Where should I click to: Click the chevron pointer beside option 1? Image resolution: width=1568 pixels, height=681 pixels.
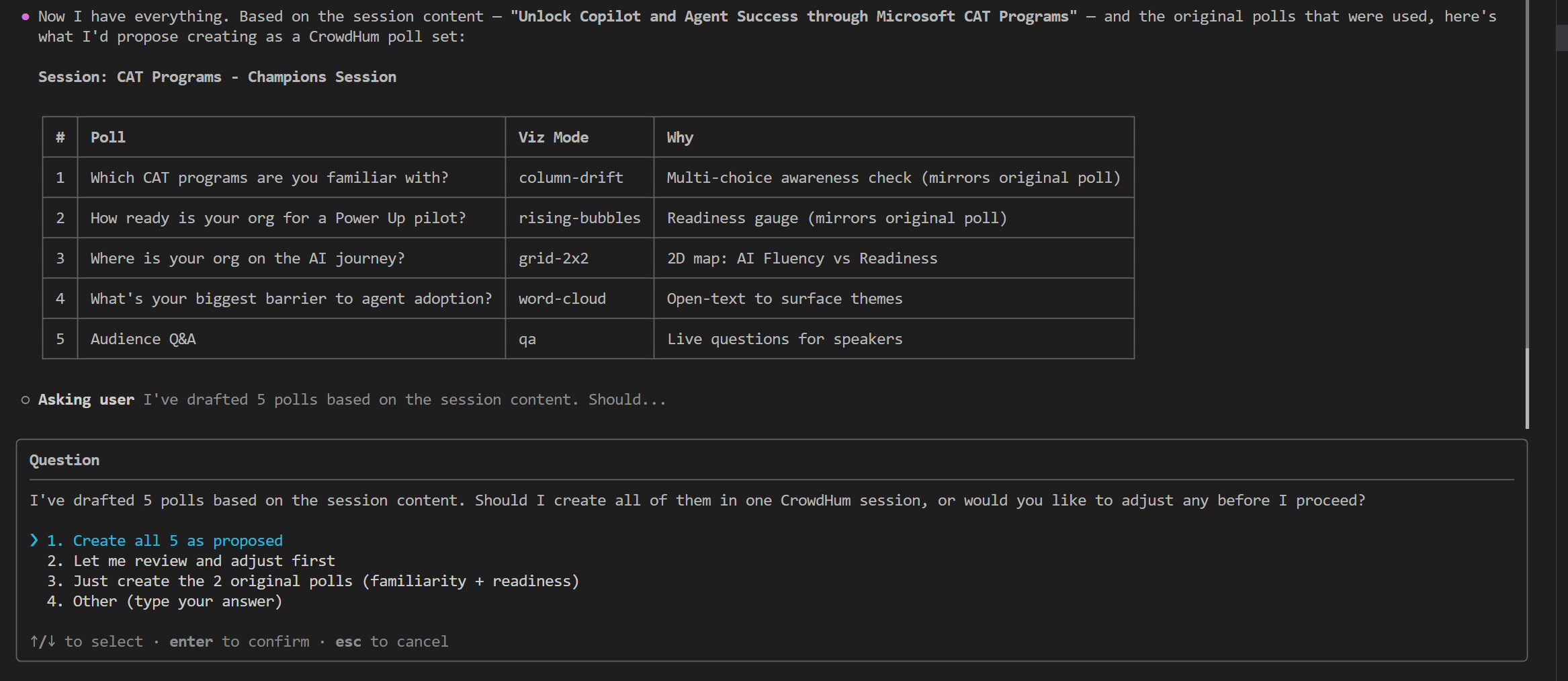point(34,540)
